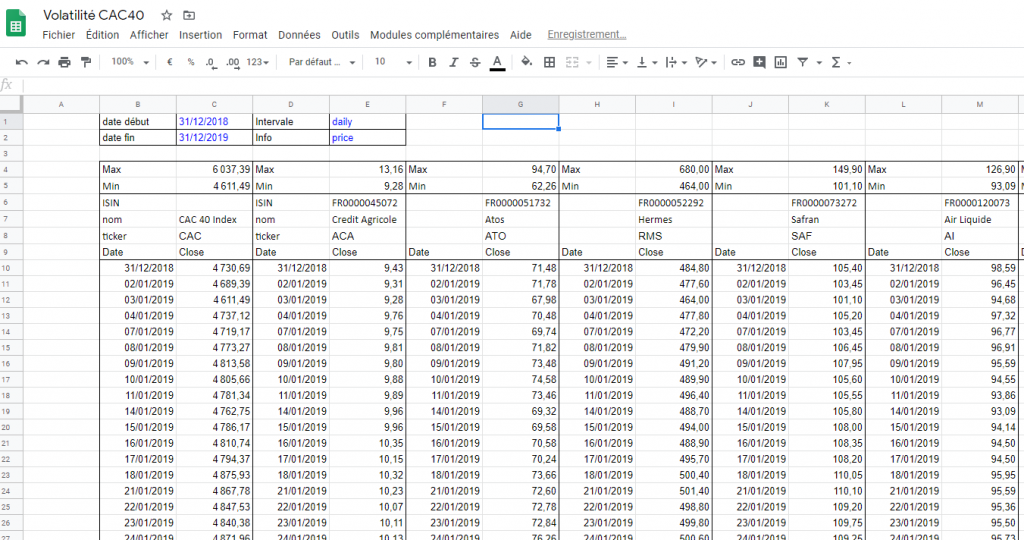
Task: Select the 6 037,39 max cell
Action: [214, 170]
